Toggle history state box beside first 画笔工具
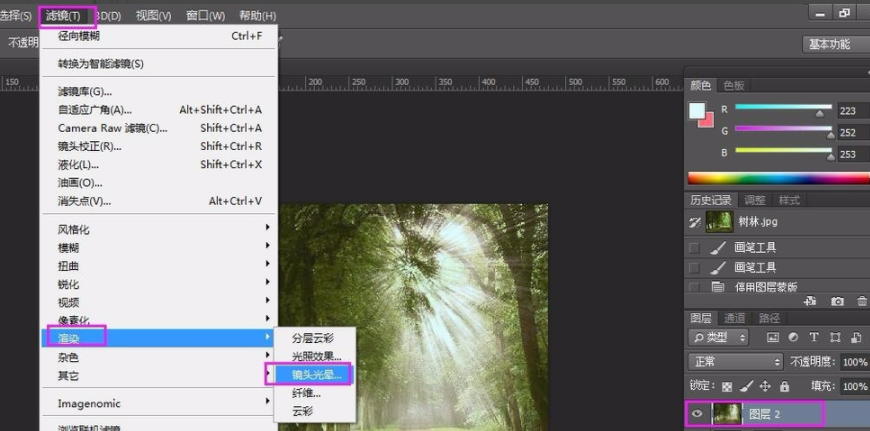The image size is (870, 431). [x=695, y=247]
